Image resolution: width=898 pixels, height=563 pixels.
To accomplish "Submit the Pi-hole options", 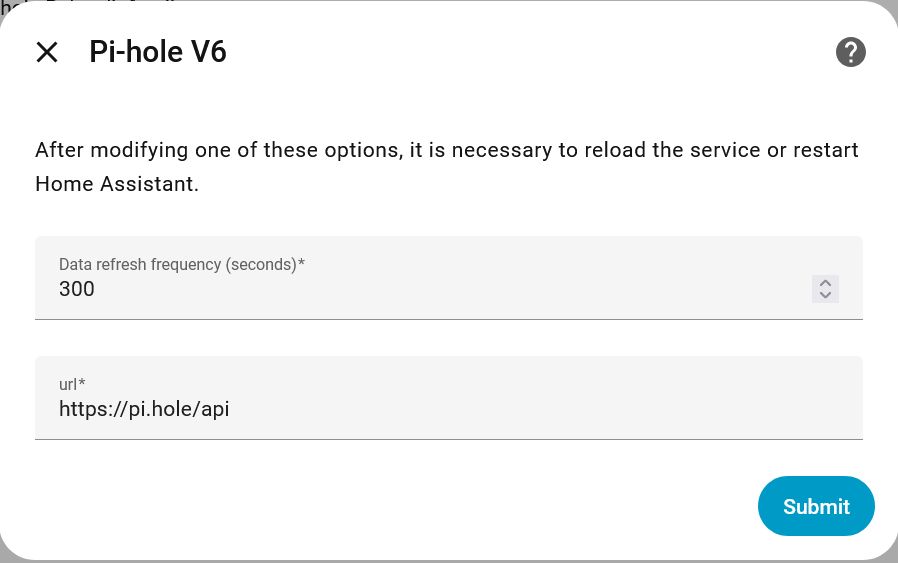I will pos(816,506).
